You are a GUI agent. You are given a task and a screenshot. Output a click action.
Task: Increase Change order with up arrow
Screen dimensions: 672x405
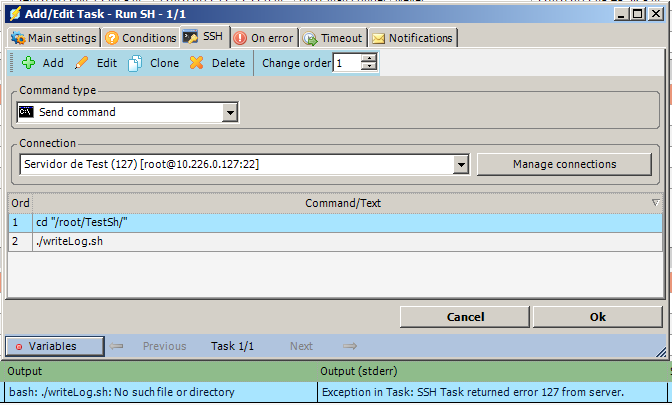tap(369, 59)
